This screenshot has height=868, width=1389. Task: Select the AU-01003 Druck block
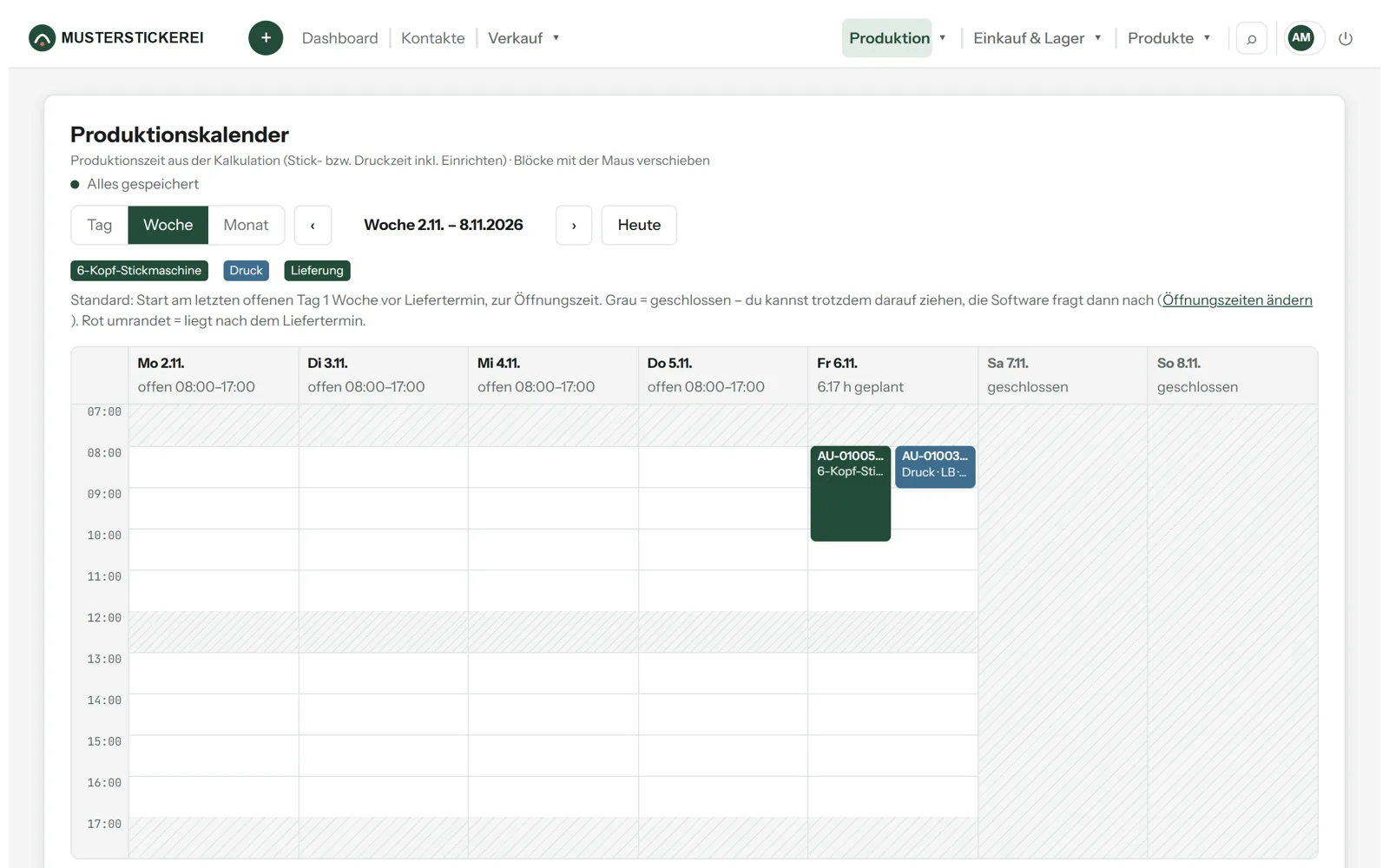935,467
